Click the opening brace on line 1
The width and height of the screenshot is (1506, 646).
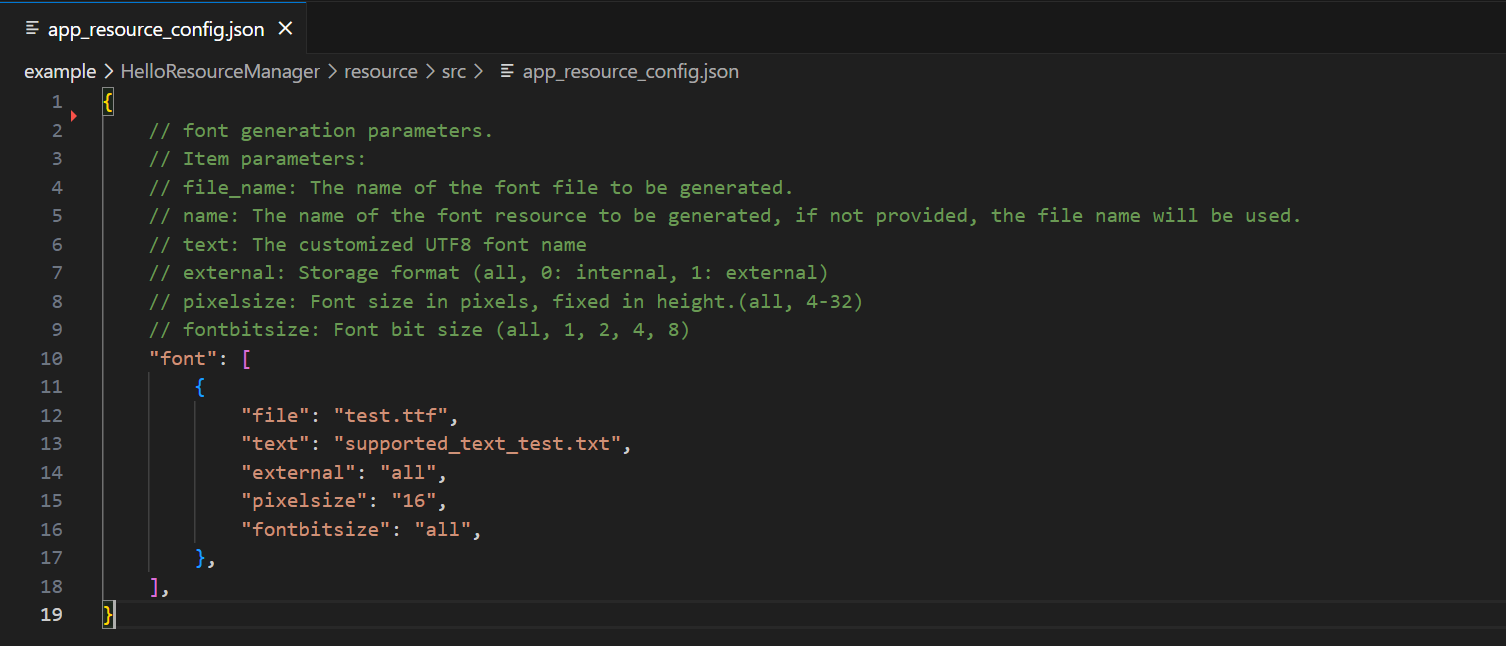[108, 102]
